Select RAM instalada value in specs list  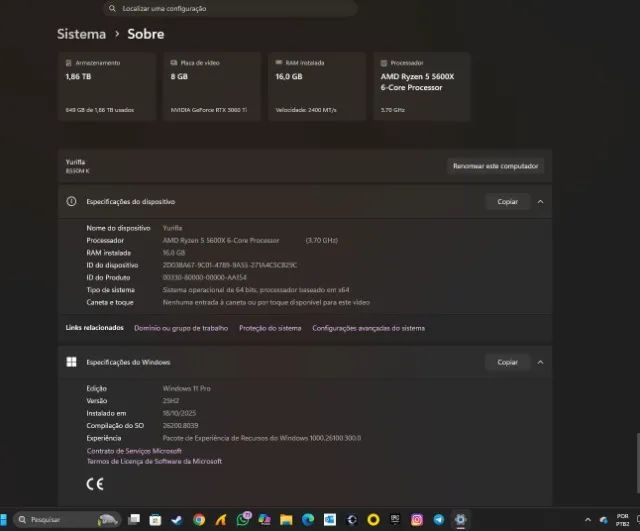[x=173, y=253]
